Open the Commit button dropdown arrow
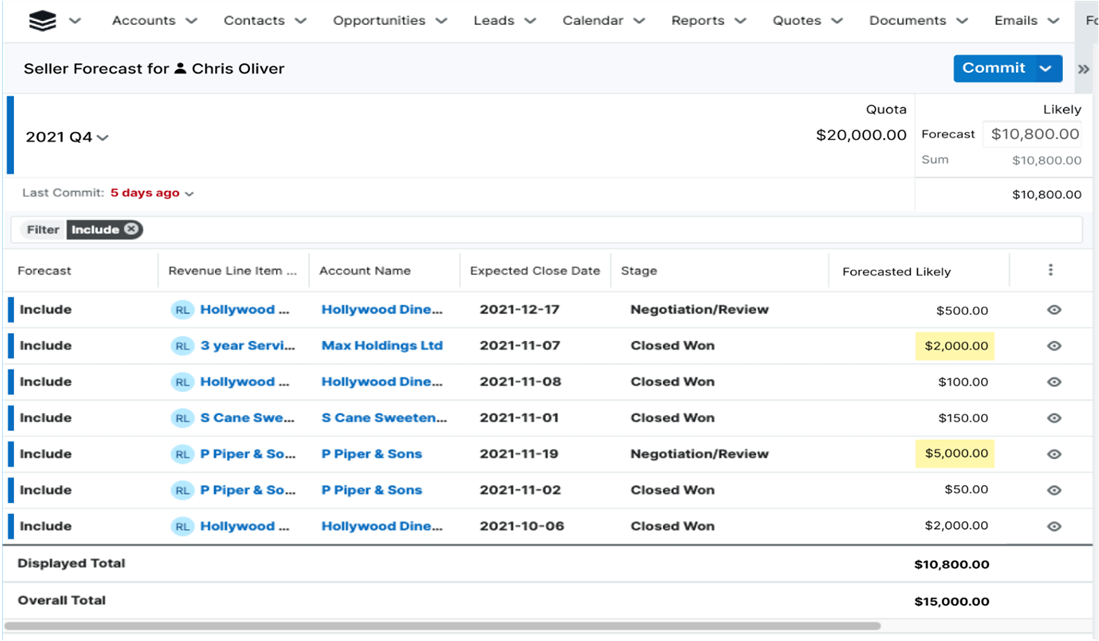1099x641 pixels. pyautogui.click(x=1045, y=69)
